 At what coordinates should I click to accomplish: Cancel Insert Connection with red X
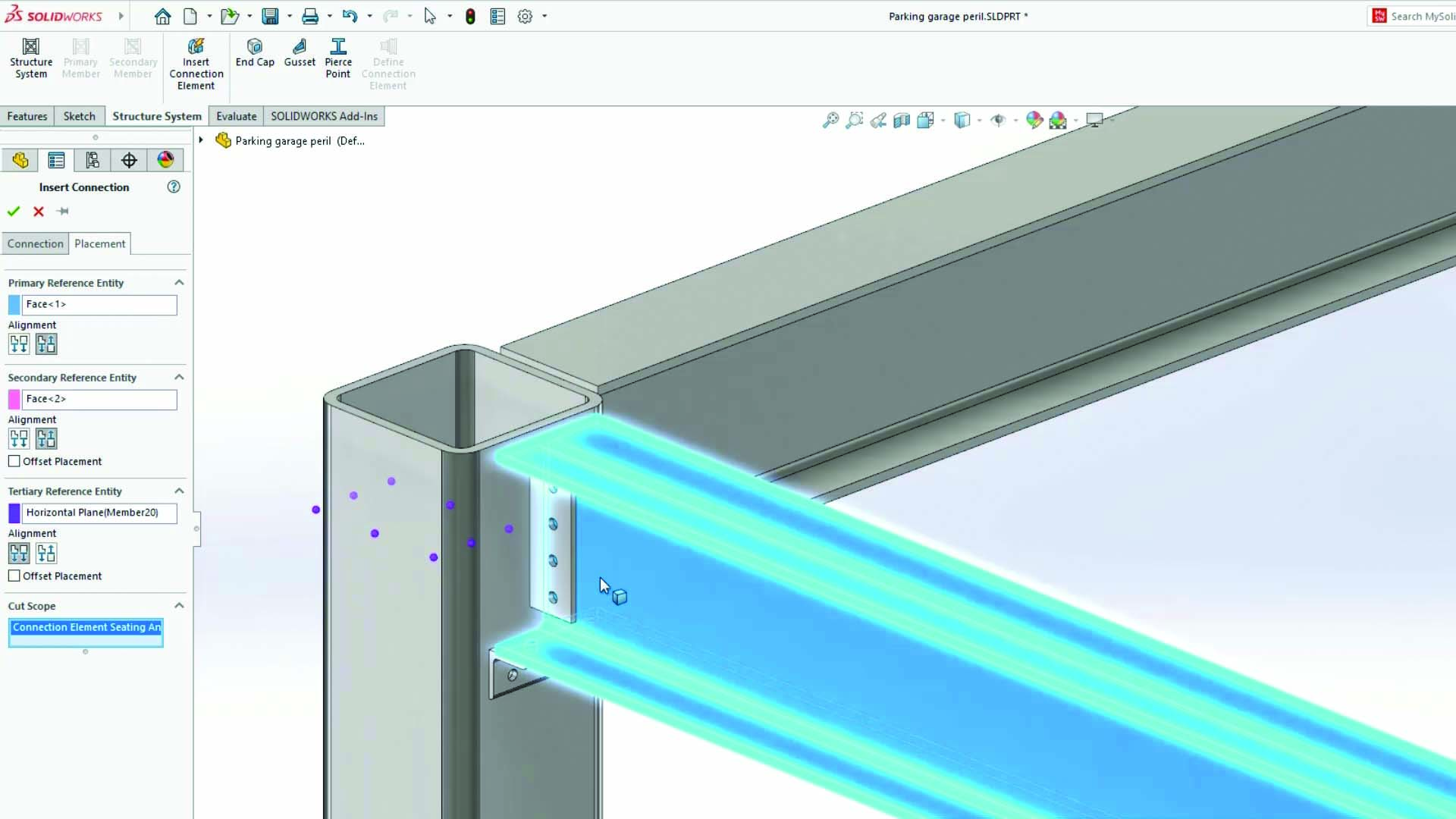(39, 212)
